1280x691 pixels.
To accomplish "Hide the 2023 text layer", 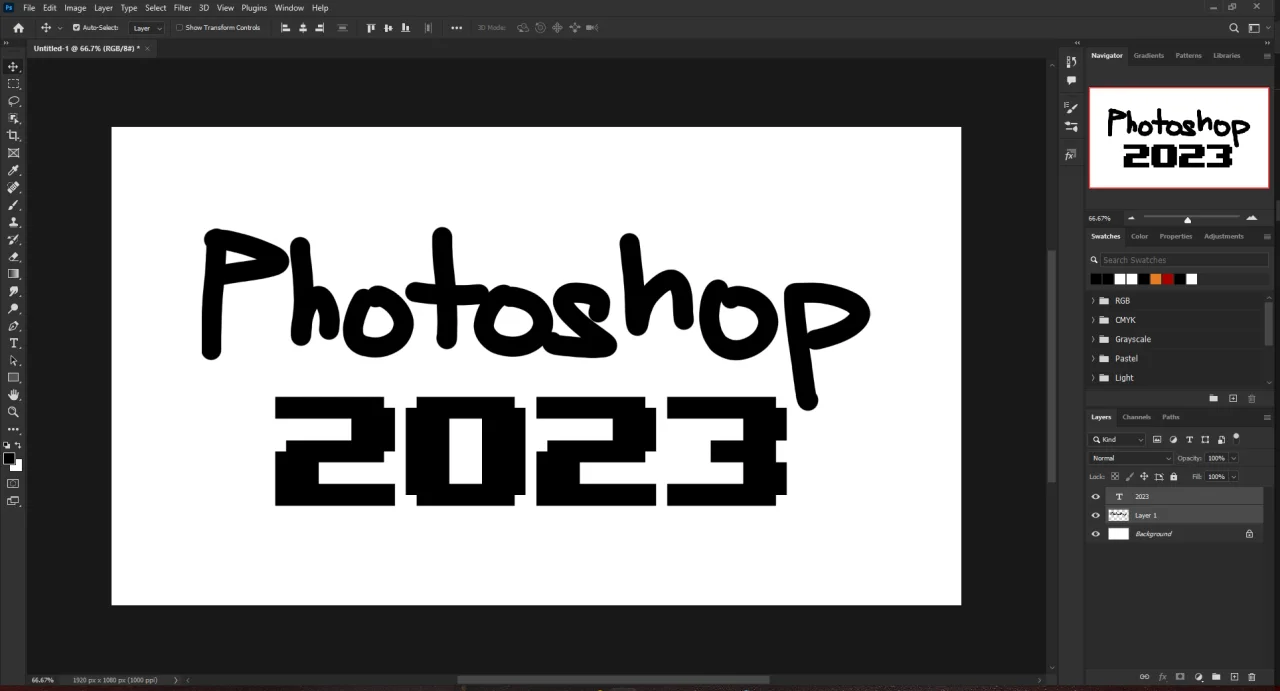I will pyautogui.click(x=1095, y=496).
